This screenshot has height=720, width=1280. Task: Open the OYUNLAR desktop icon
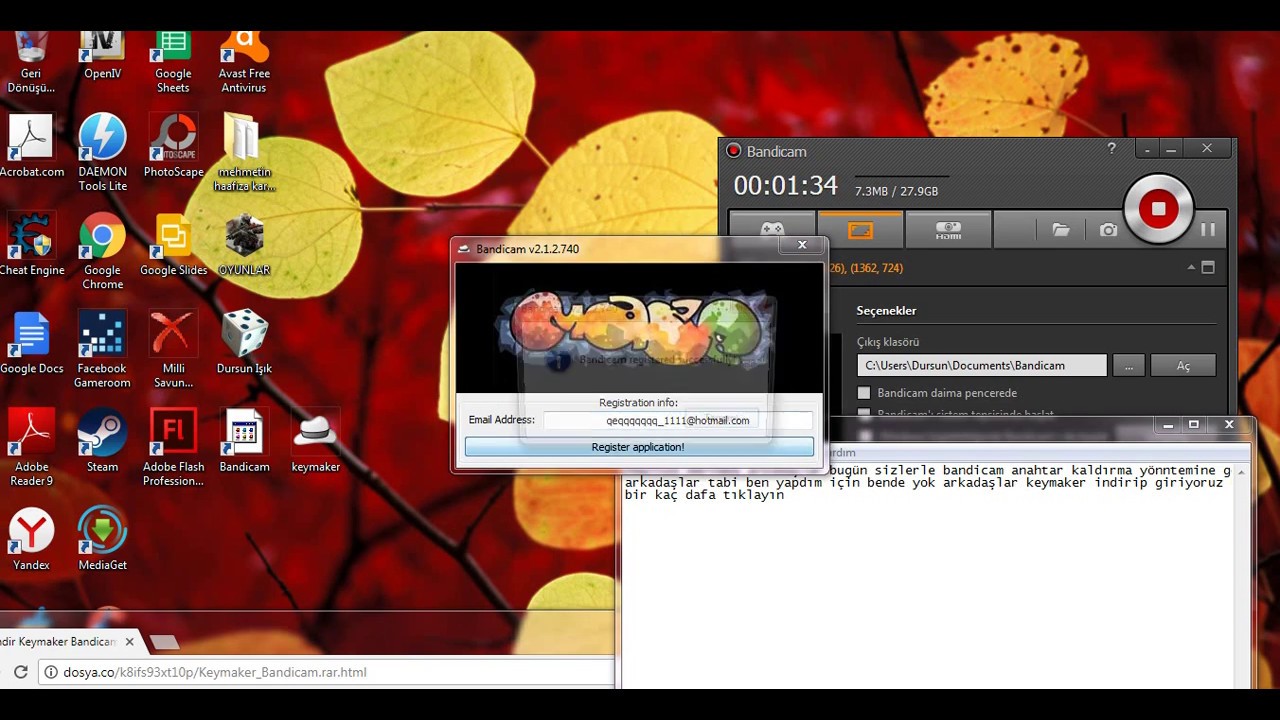(x=244, y=244)
